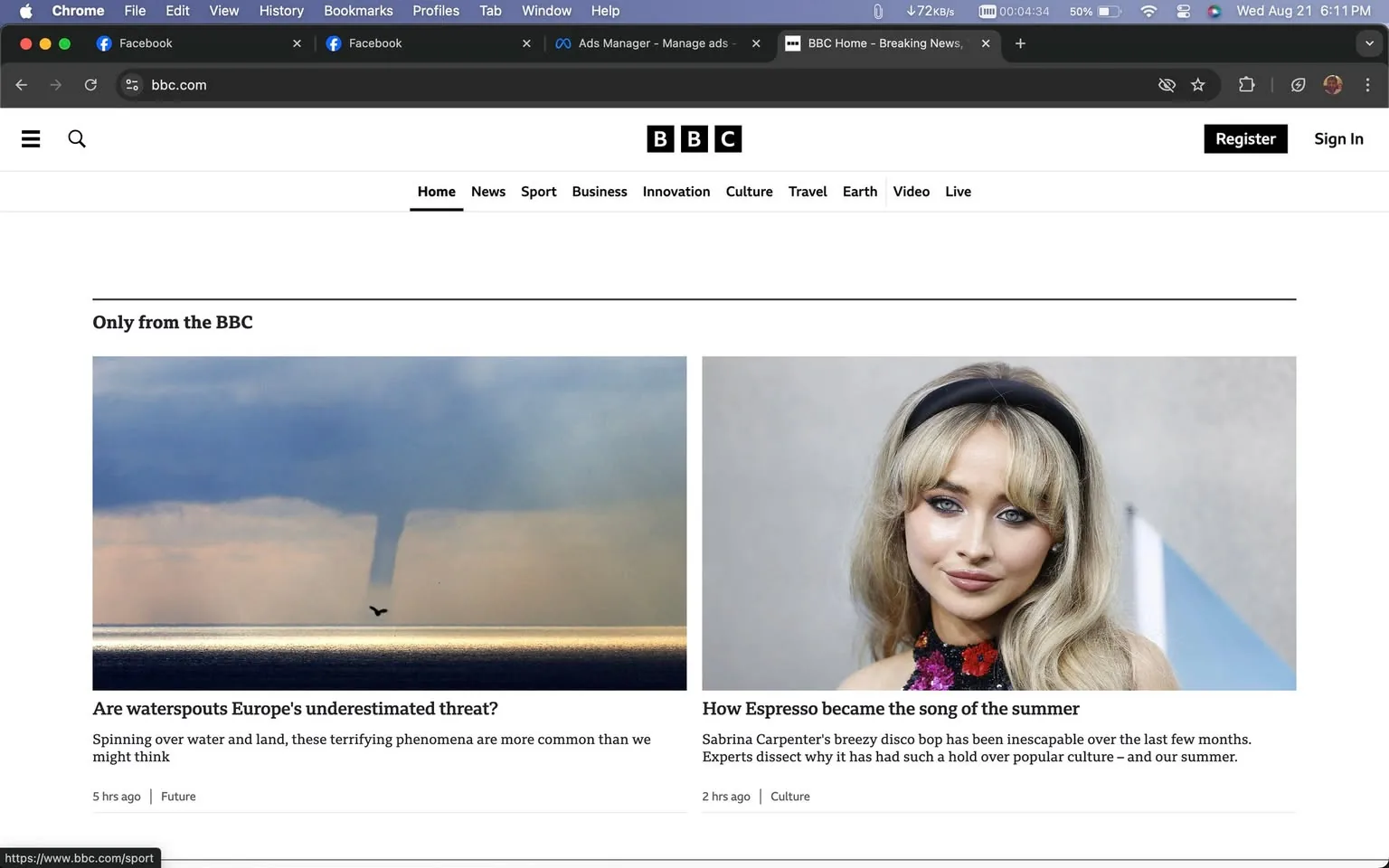Screen dimensions: 1389x868
Task: Click the Memory Saver leaf icon
Action: coord(1298,84)
